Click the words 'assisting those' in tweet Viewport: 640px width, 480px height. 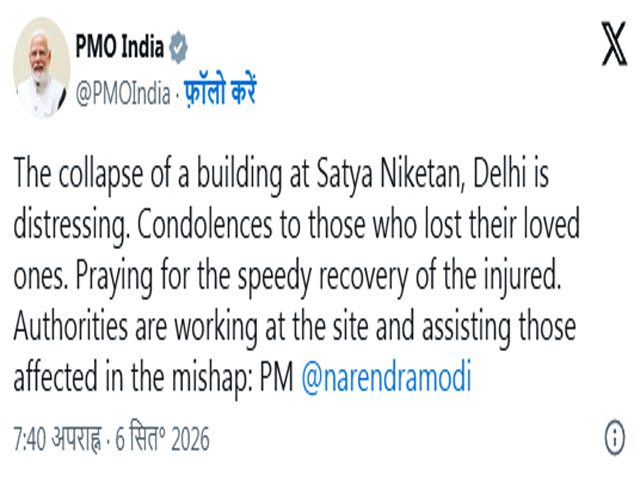499,328
